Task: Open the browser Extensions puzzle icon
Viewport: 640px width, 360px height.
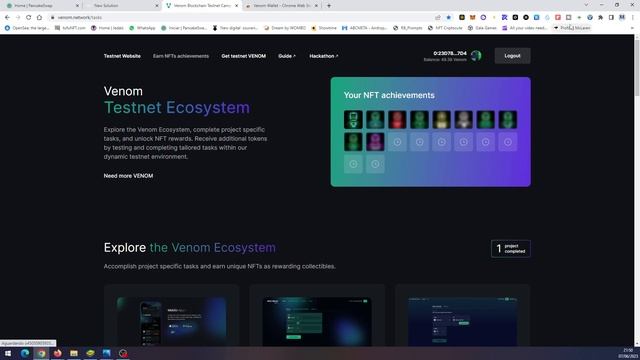Action: point(600,18)
